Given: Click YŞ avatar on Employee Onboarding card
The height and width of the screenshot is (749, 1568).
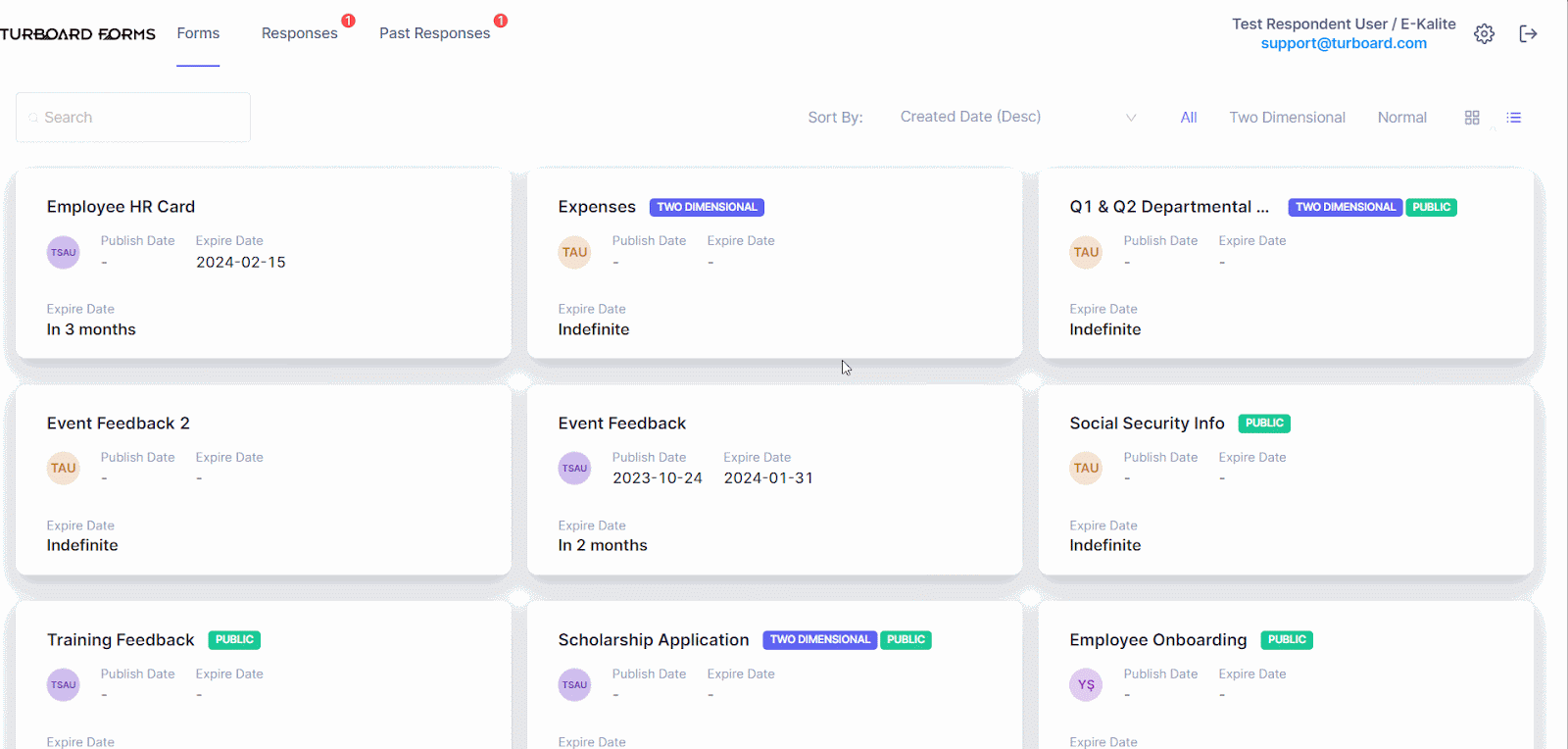Looking at the screenshot, I should (1087, 685).
